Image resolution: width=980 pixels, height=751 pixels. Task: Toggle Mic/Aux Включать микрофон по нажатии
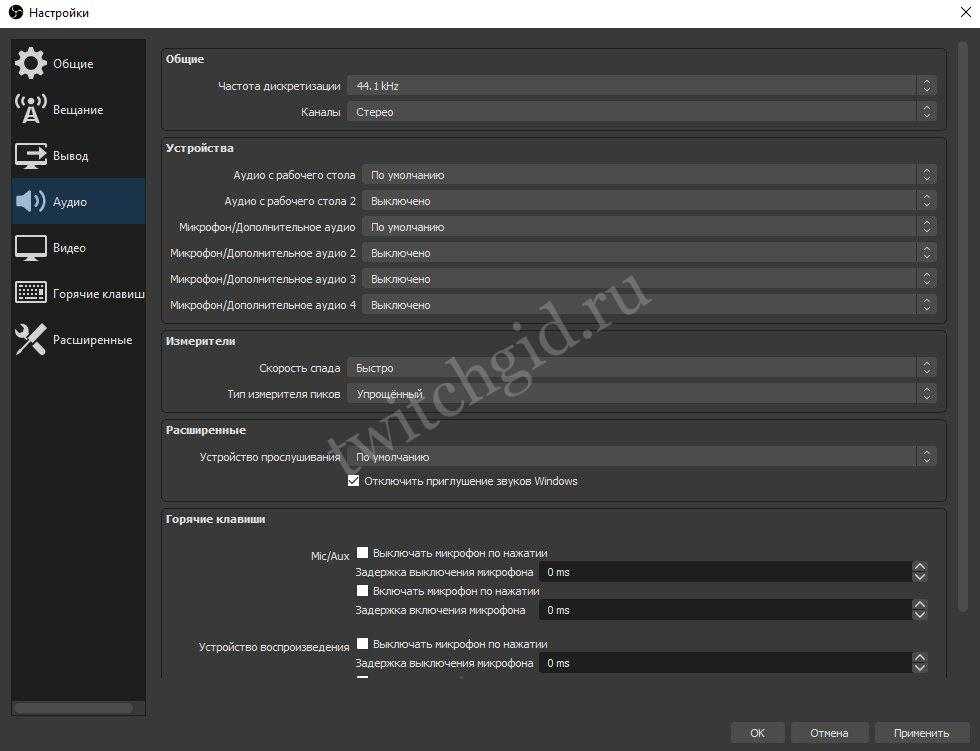(362, 590)
